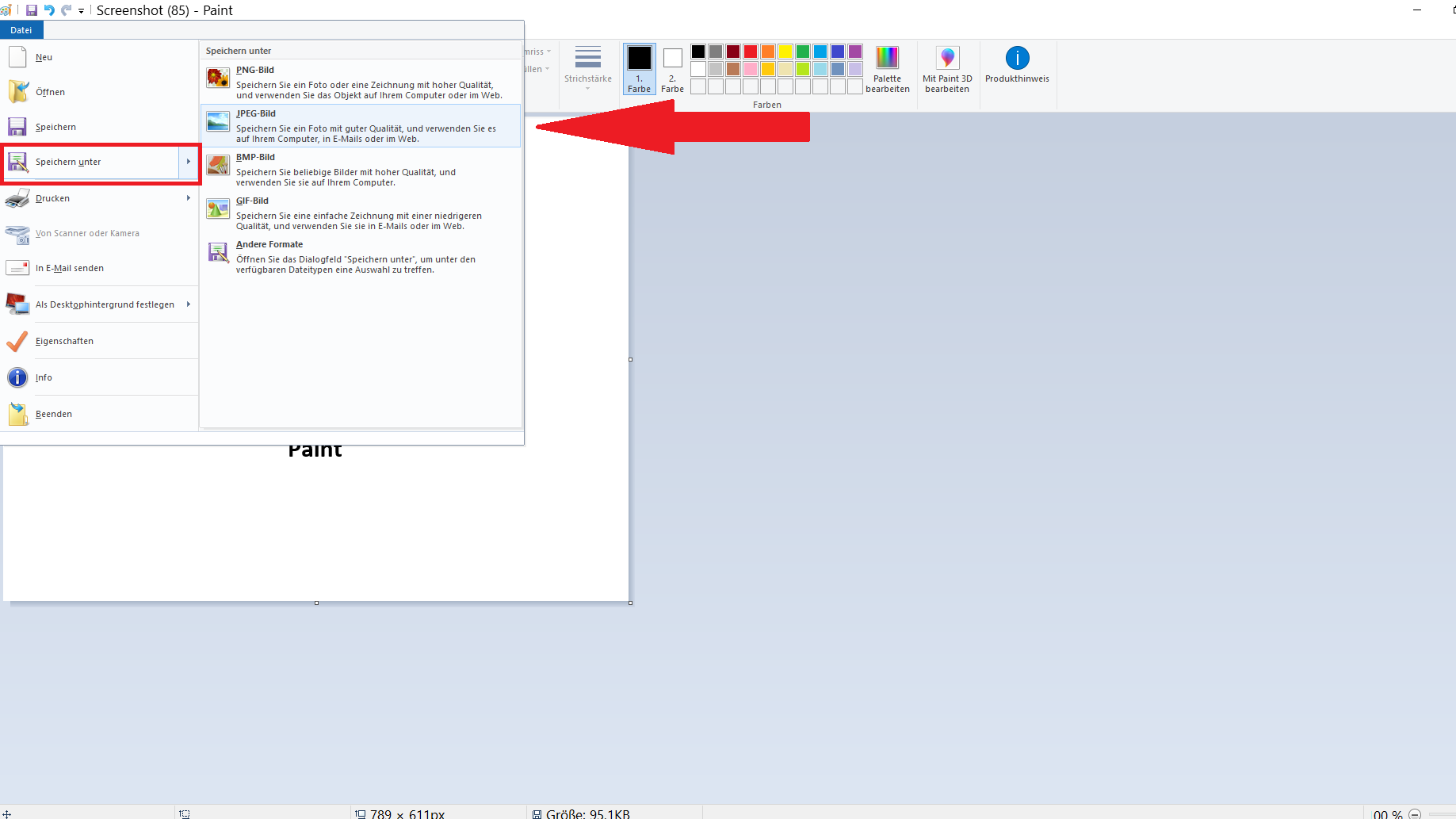
Task: Expand Als Desktophintergrund festlegen submenu
Action: click(189, 304)
